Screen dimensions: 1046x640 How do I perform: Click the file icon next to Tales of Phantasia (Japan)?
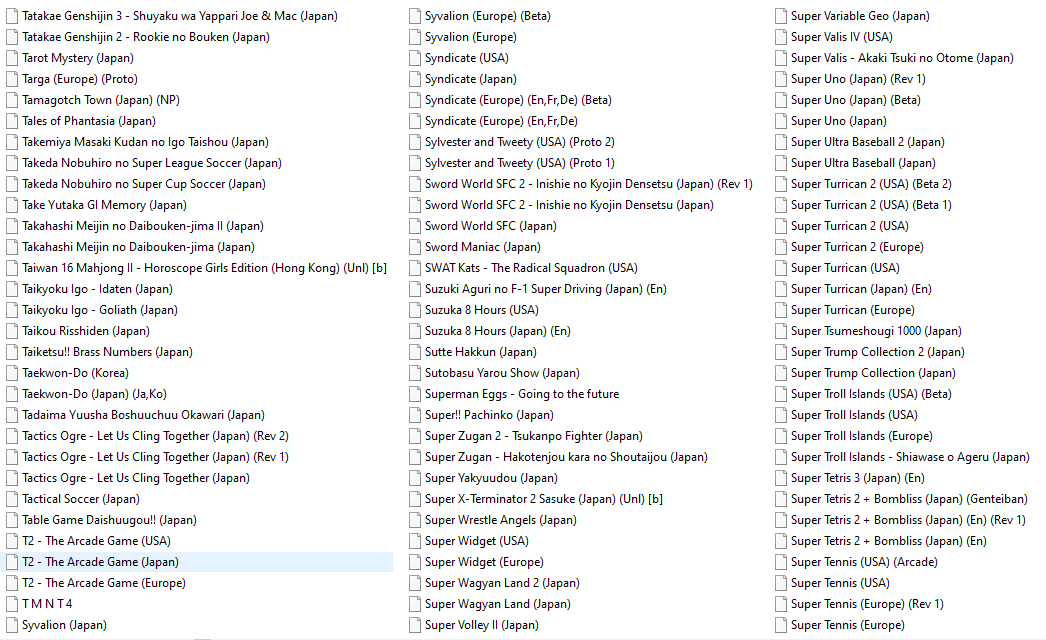click(11, 121)
